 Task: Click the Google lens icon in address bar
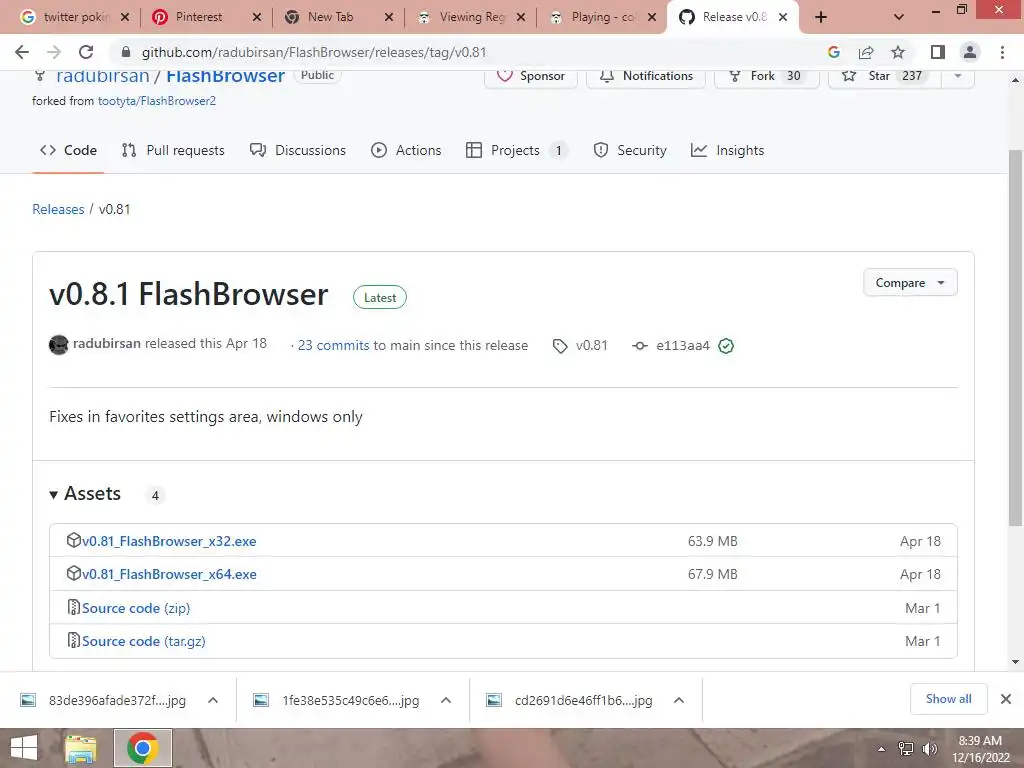click(833, 52)
